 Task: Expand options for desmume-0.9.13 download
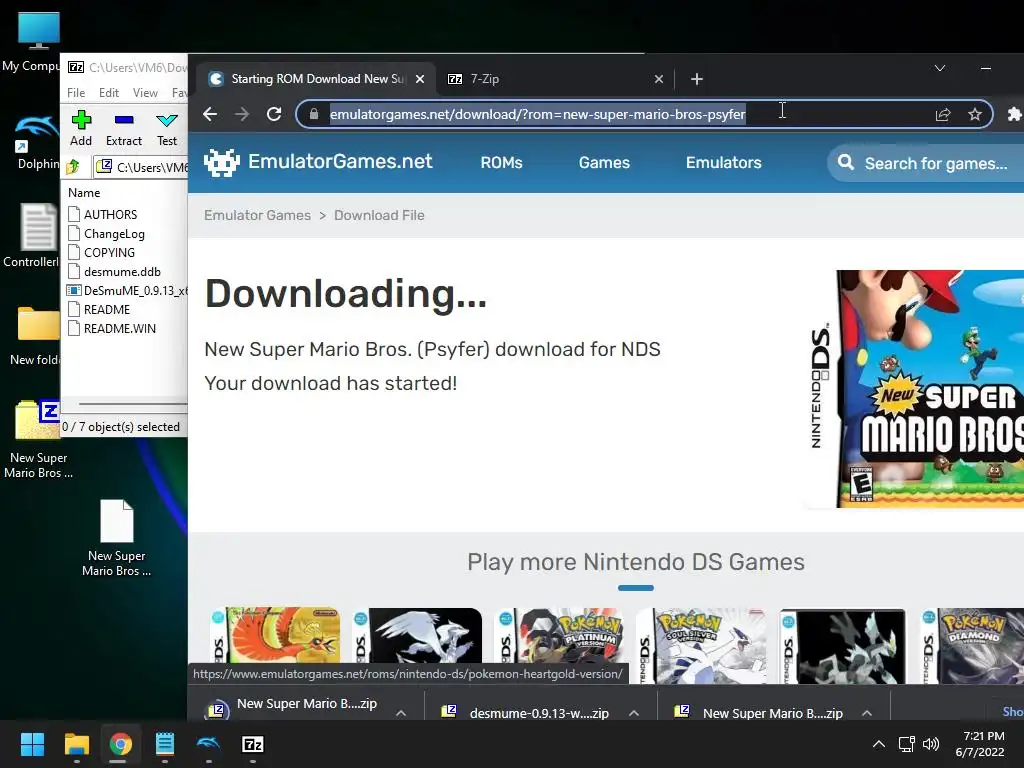point(633,713)
